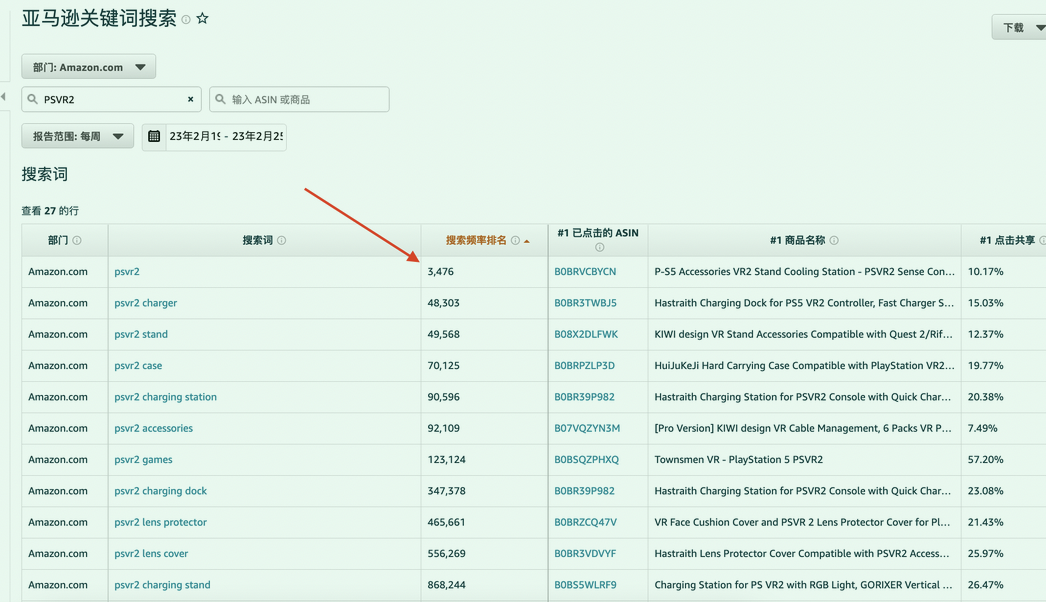Click the magnifier icon in the PSVR2 search box
Screen dimensions: 1046x602
pos(33,99)
